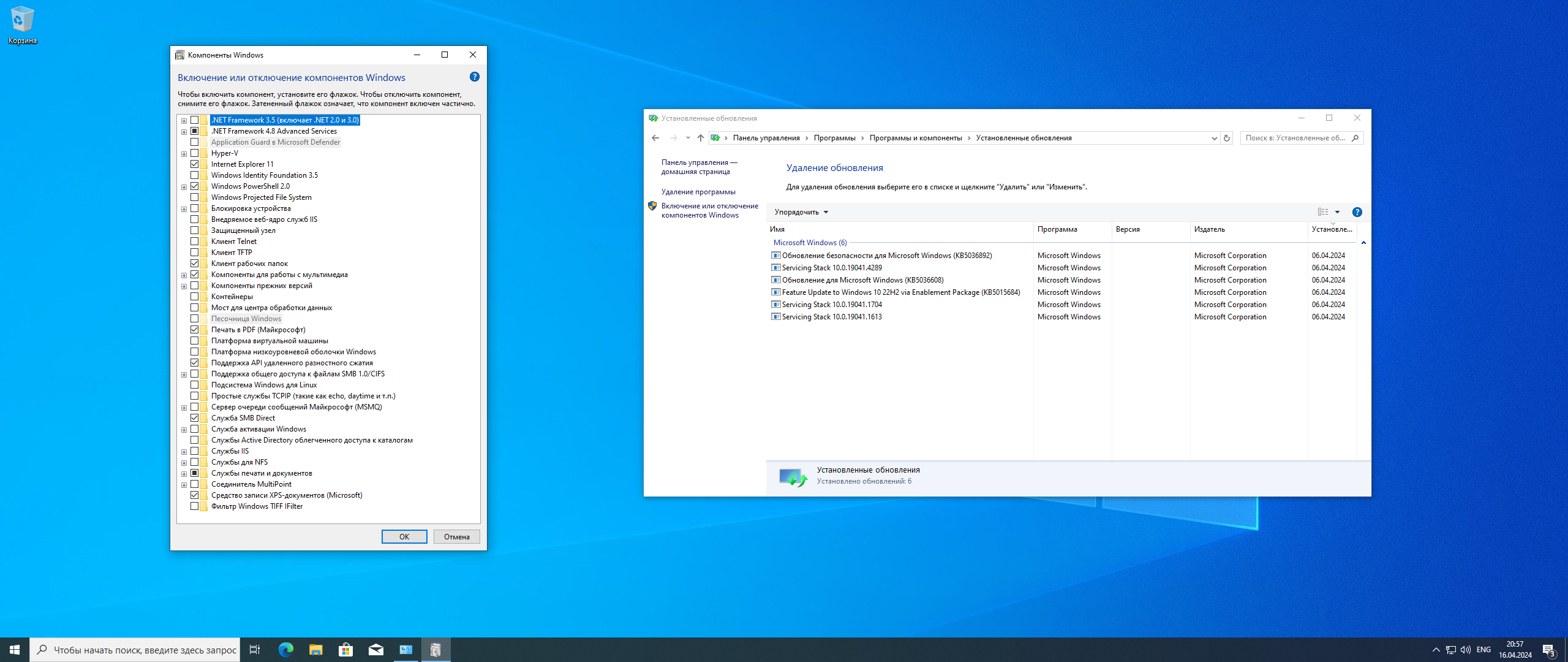Screen dimensions: 1568x662
Task: Click Отмена in Windows Features dialog
Action: [457, 537]
